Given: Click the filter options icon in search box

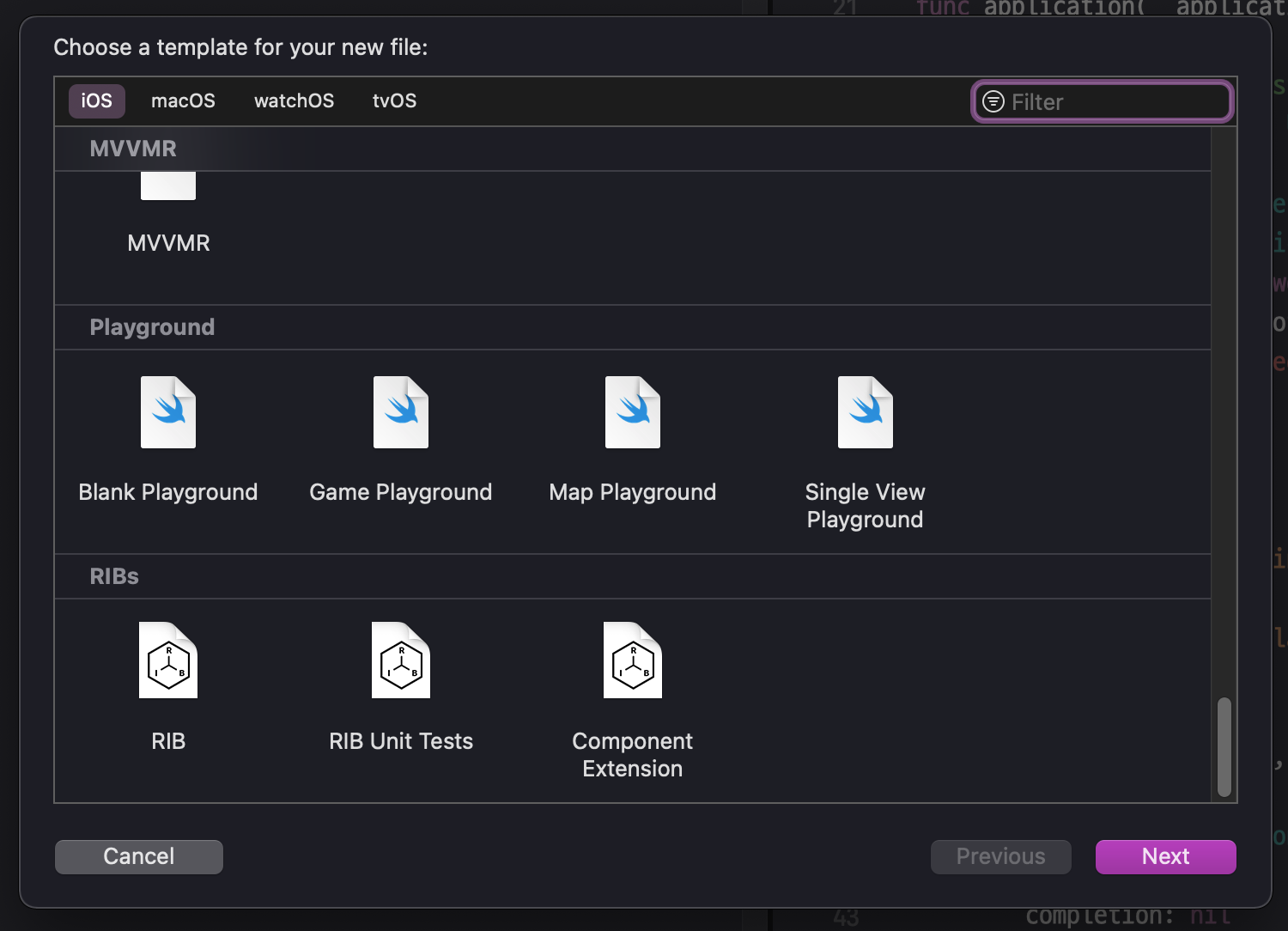Looking at the screenshot, I should click(x=993, y=102).
